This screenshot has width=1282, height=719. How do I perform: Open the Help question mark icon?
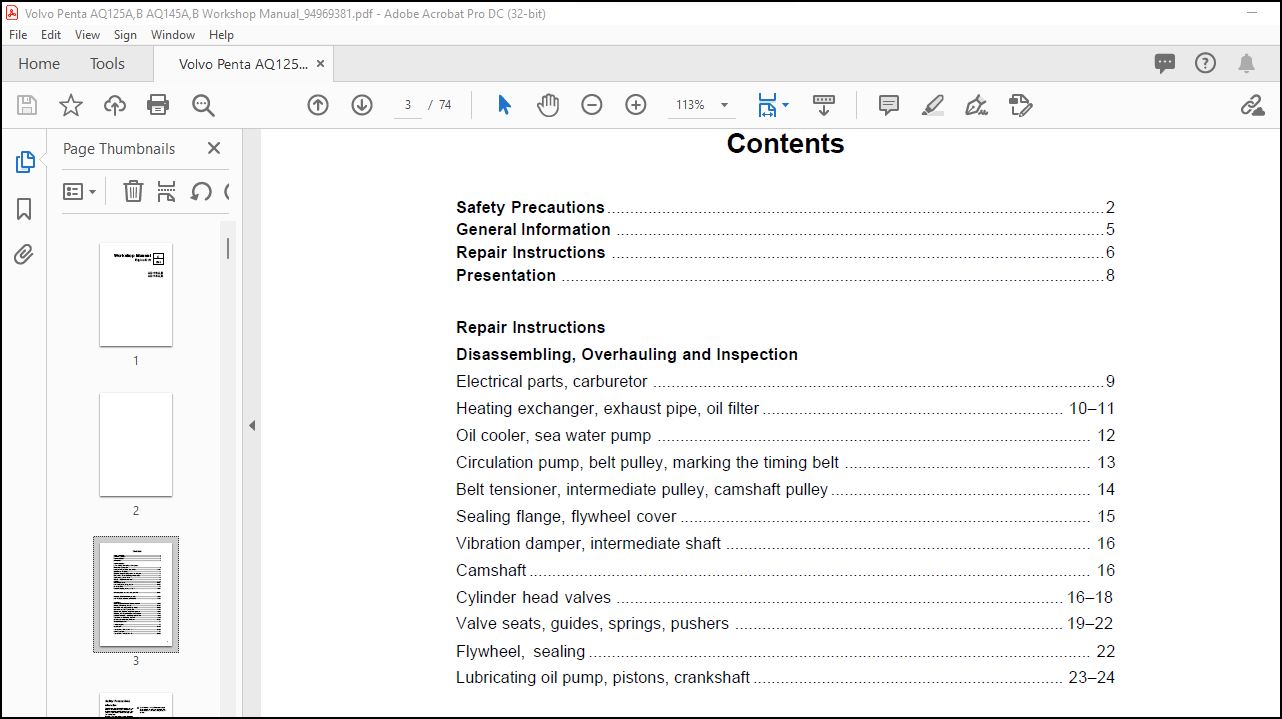(1206, 63)
